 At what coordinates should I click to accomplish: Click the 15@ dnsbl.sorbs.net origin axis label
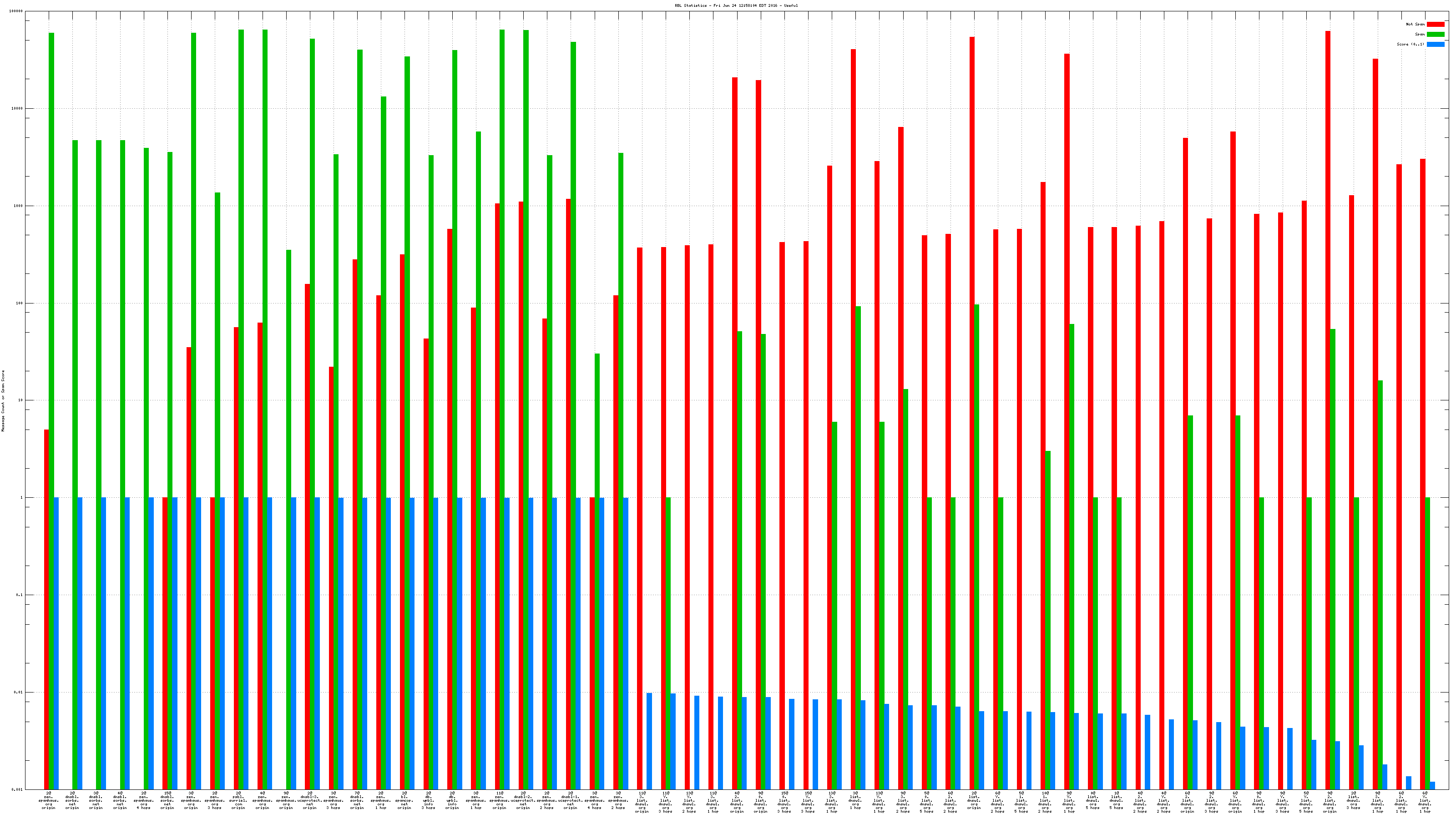click(167, 800)
